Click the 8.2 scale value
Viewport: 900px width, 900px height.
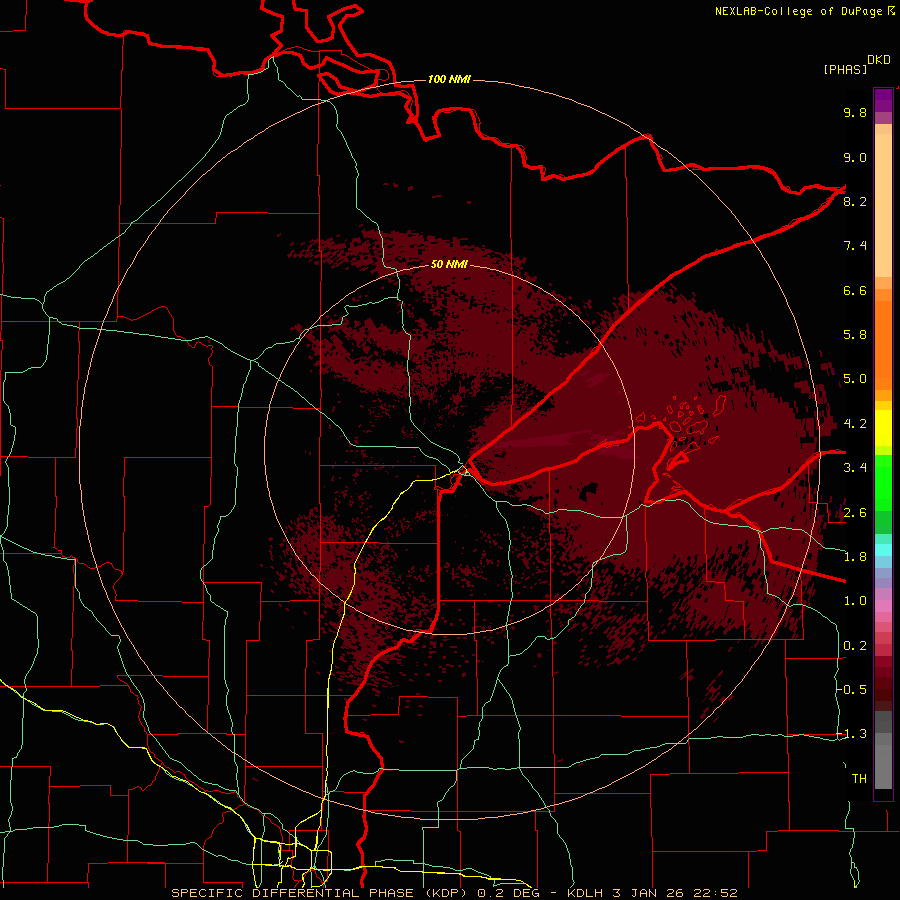pyautogui.click(x=855, y=201)
